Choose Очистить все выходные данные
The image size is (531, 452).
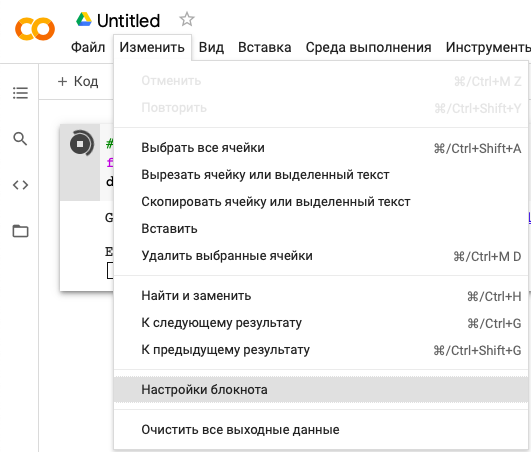coord(321,430)
